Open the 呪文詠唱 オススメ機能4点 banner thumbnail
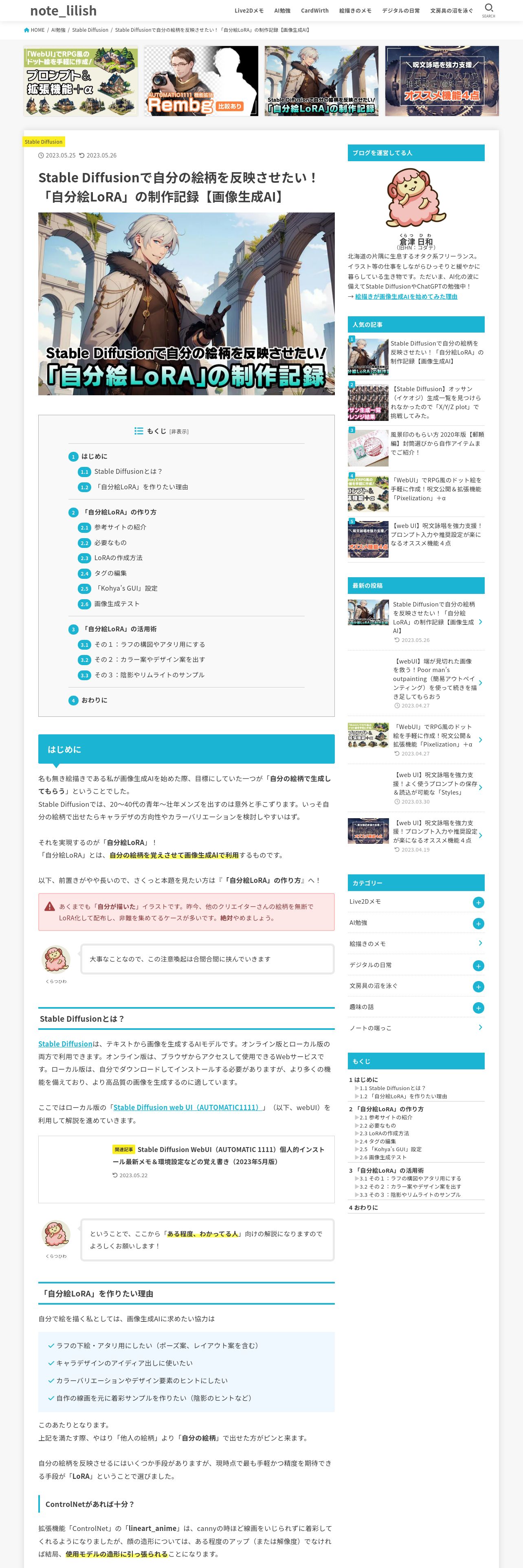Image resolution: width=523 pixels, height=1568 pixels. [442, 81]
